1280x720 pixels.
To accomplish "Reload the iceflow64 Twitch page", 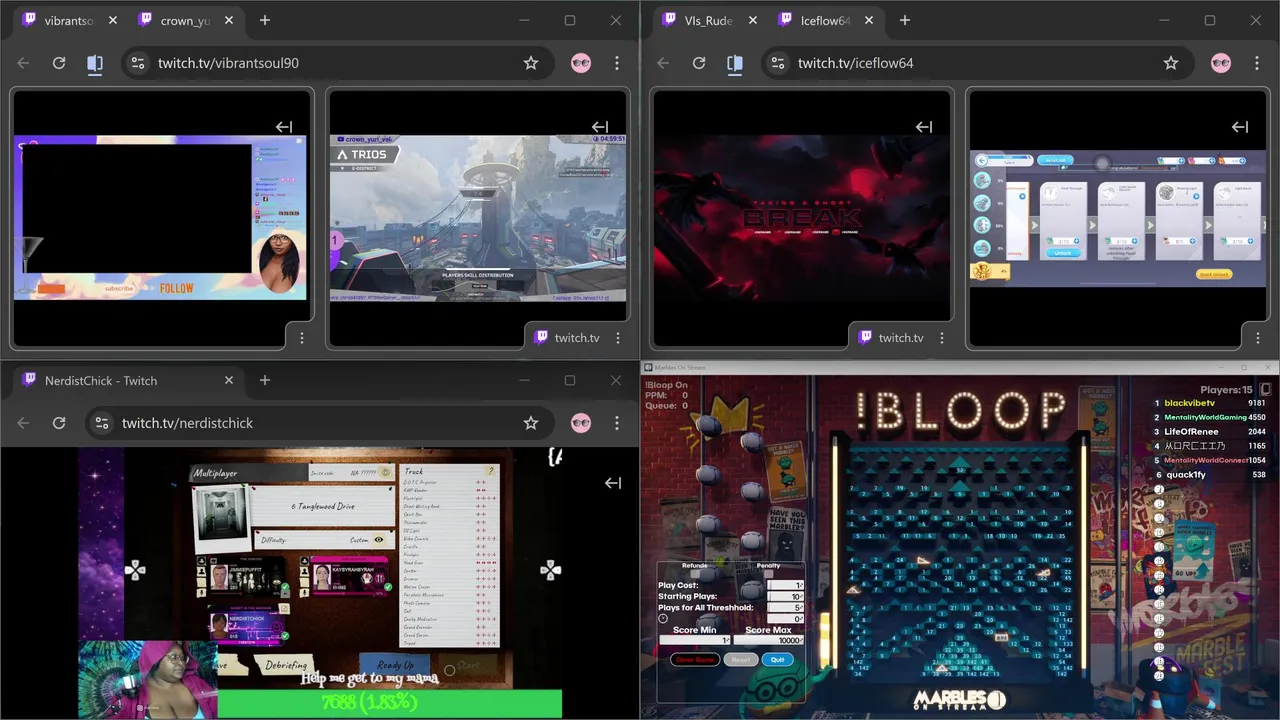I will (699, 63).
